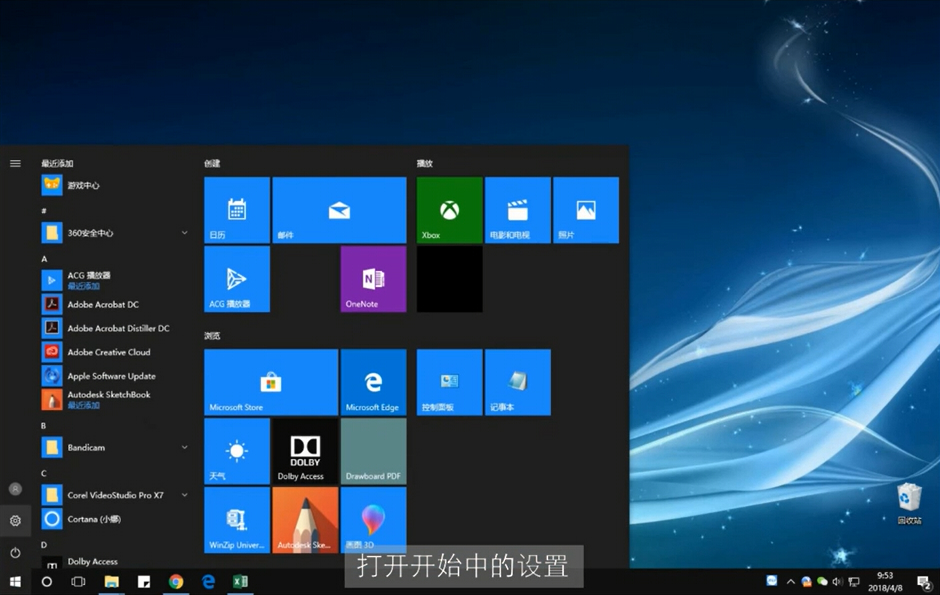Launch the WinZip Universal tile

pos(237,520)
